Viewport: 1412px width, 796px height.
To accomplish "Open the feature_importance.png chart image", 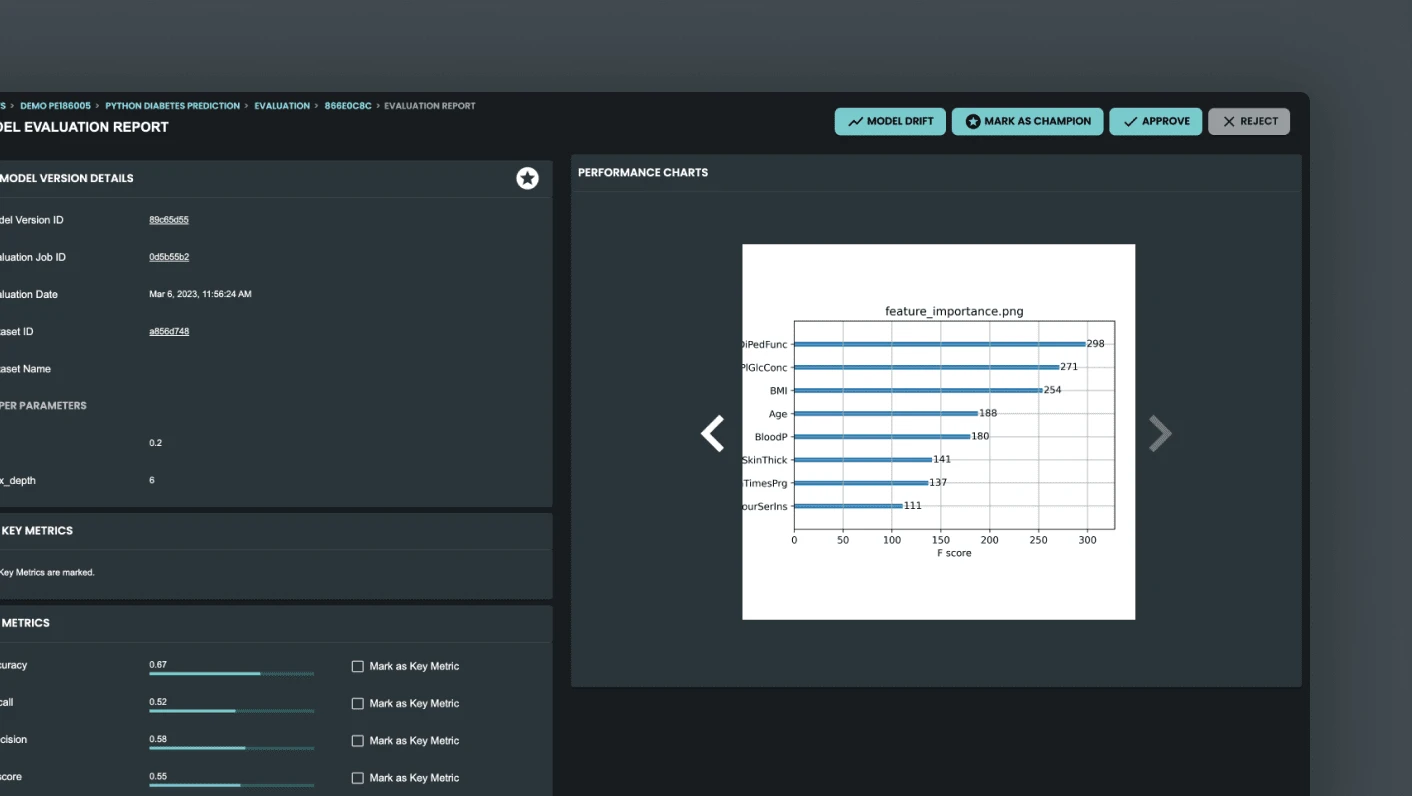I will click(938, 432).
